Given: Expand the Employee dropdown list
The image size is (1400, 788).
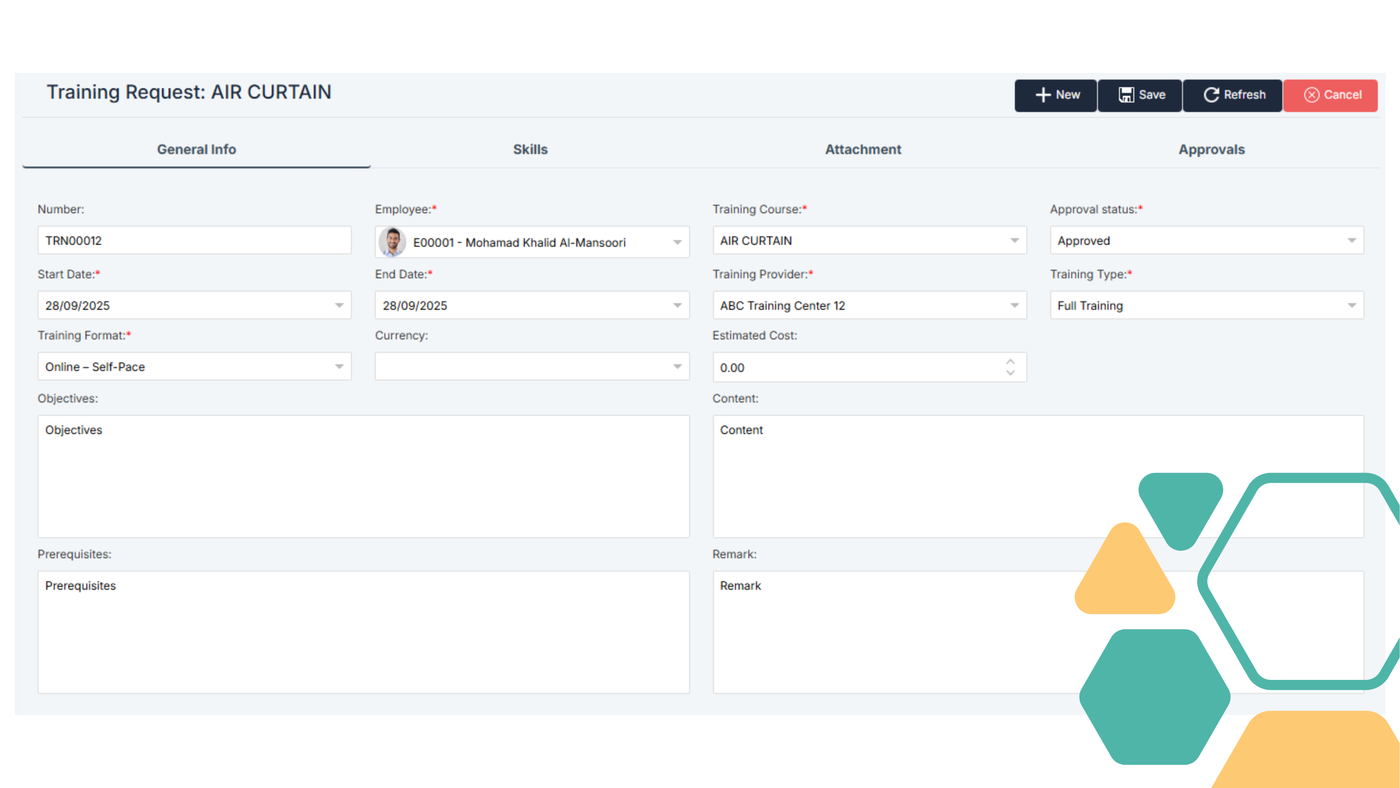Looking at the screenshot, I should [677, 242].
